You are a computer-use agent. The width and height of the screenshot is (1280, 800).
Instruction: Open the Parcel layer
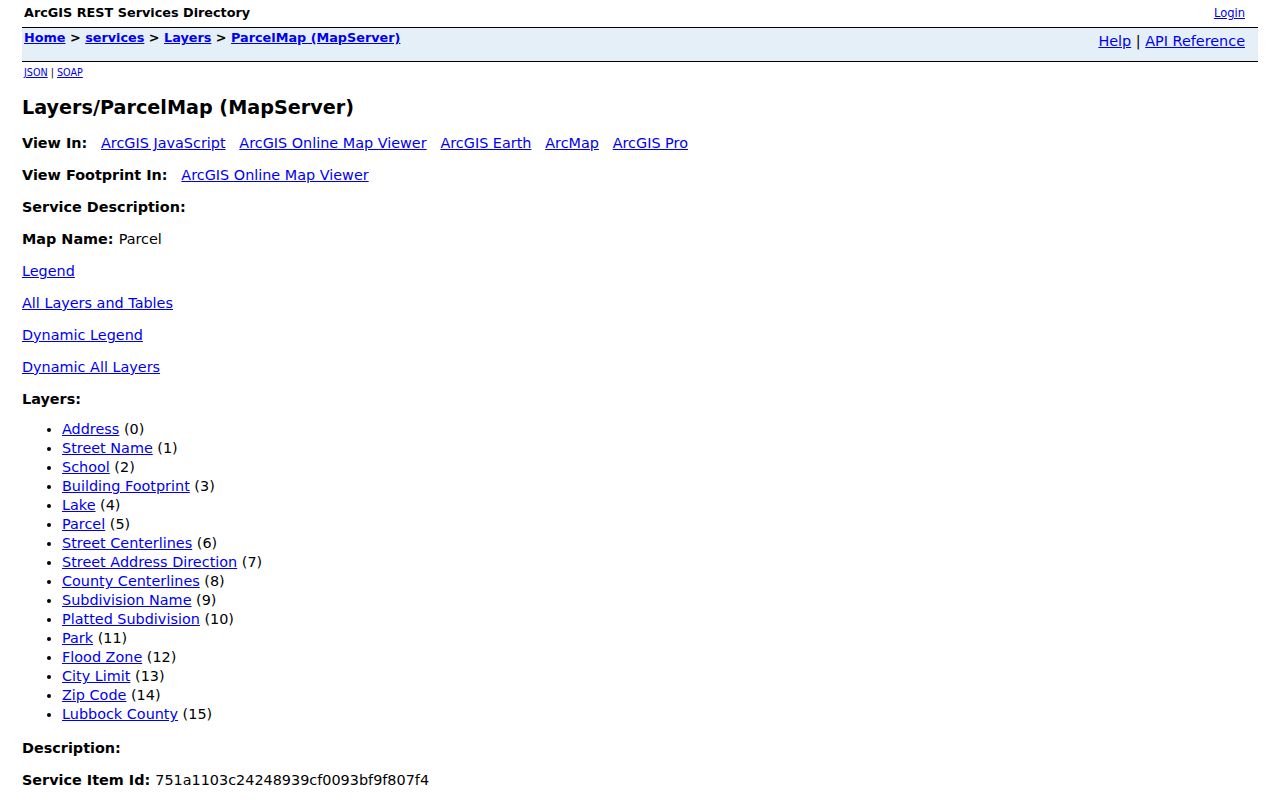point(83,524)
